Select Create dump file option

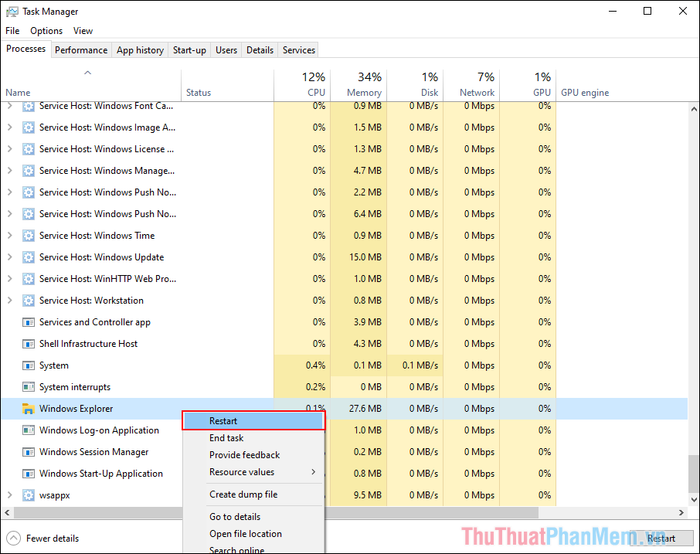(x=253, y=495)
